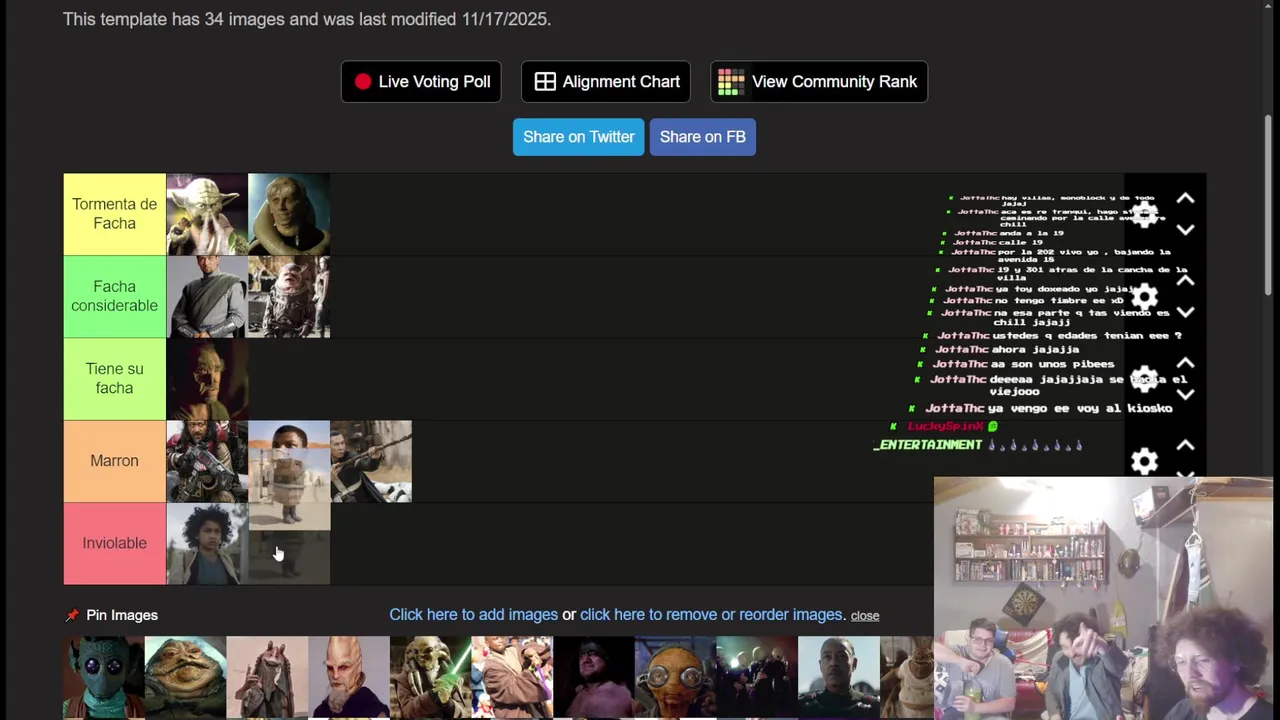Viewport: 1280px width, 720px height.
Task: Select staff-wielding man image in Marron row
Action: coord(371,461)
